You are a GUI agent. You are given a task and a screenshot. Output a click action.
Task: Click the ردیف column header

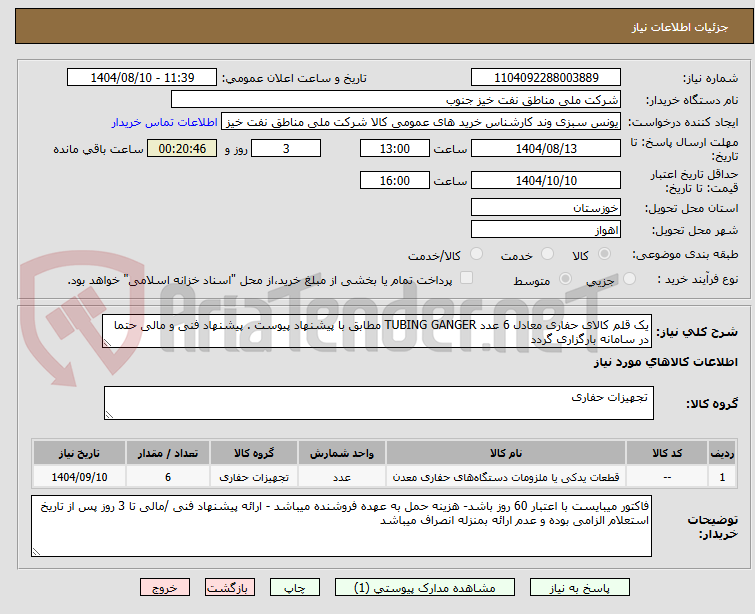(722, 453)
